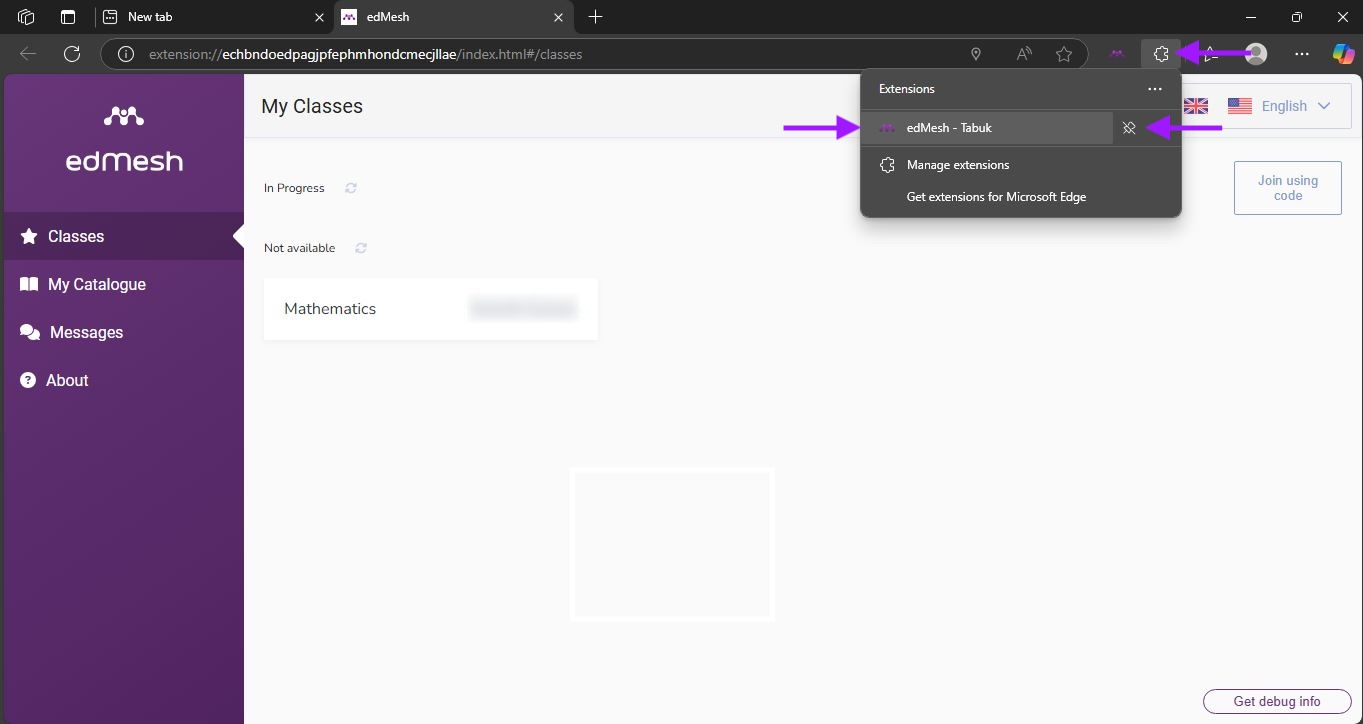Launch the Copilot icon
Screen dimensions: 1363x724
[1343, 54]
